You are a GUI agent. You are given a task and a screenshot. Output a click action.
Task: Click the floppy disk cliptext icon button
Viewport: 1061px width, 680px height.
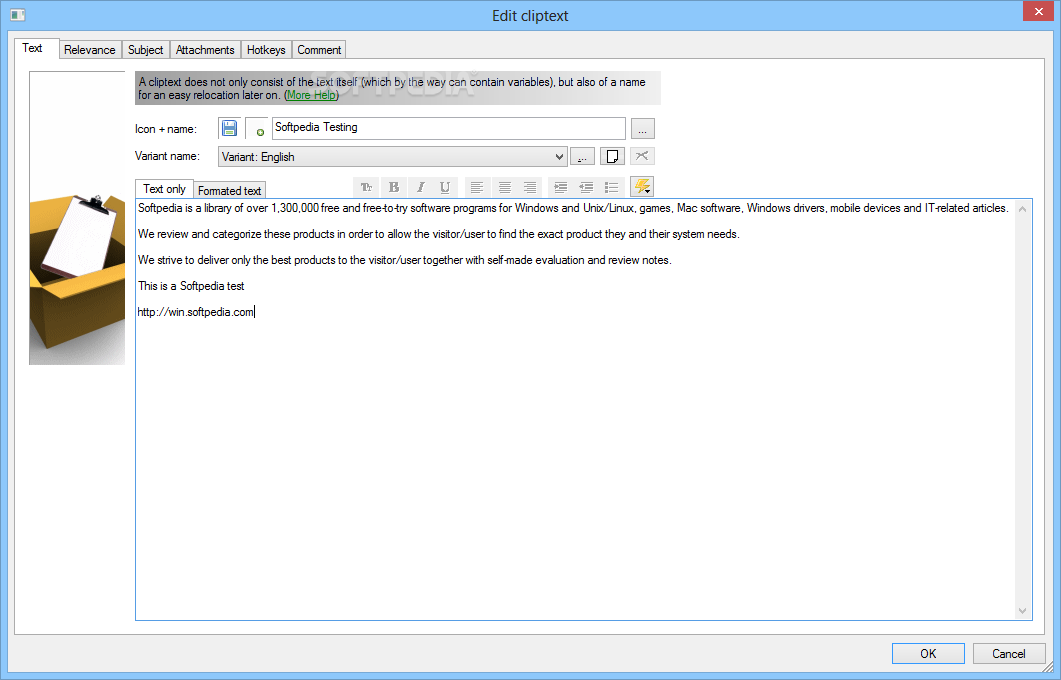229,128
